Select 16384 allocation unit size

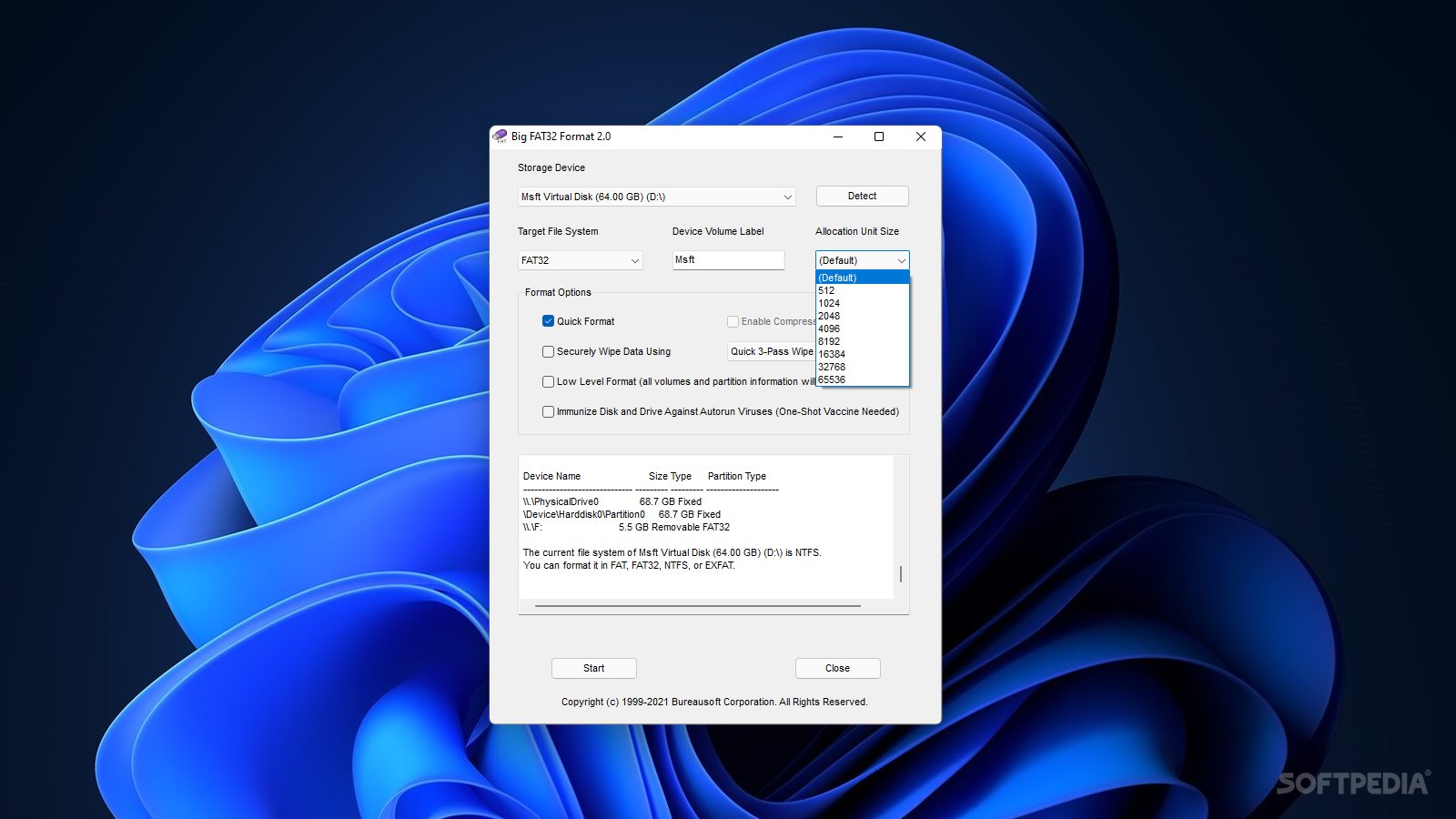862,354
